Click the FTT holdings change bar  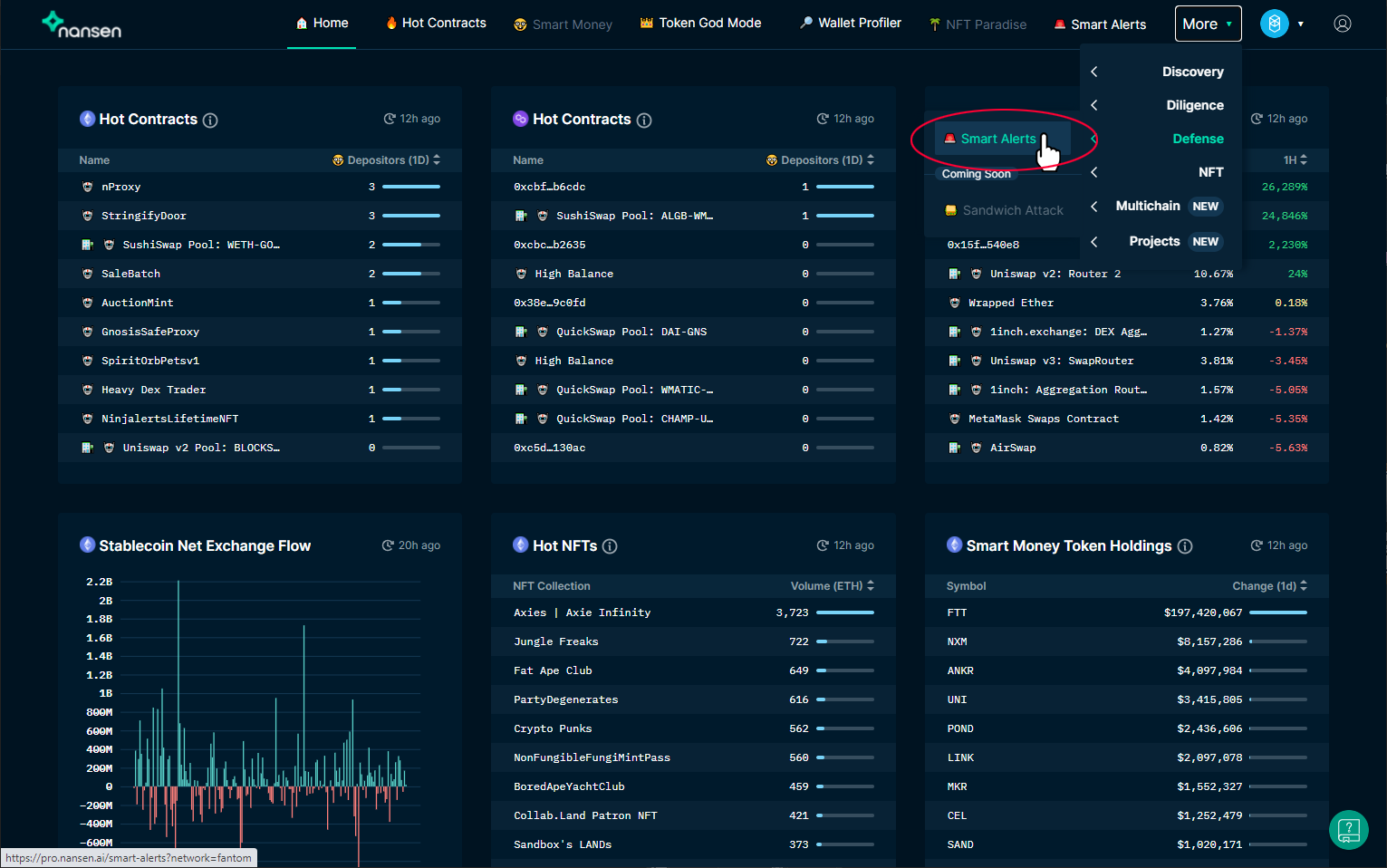click(x=1278, y=612)
